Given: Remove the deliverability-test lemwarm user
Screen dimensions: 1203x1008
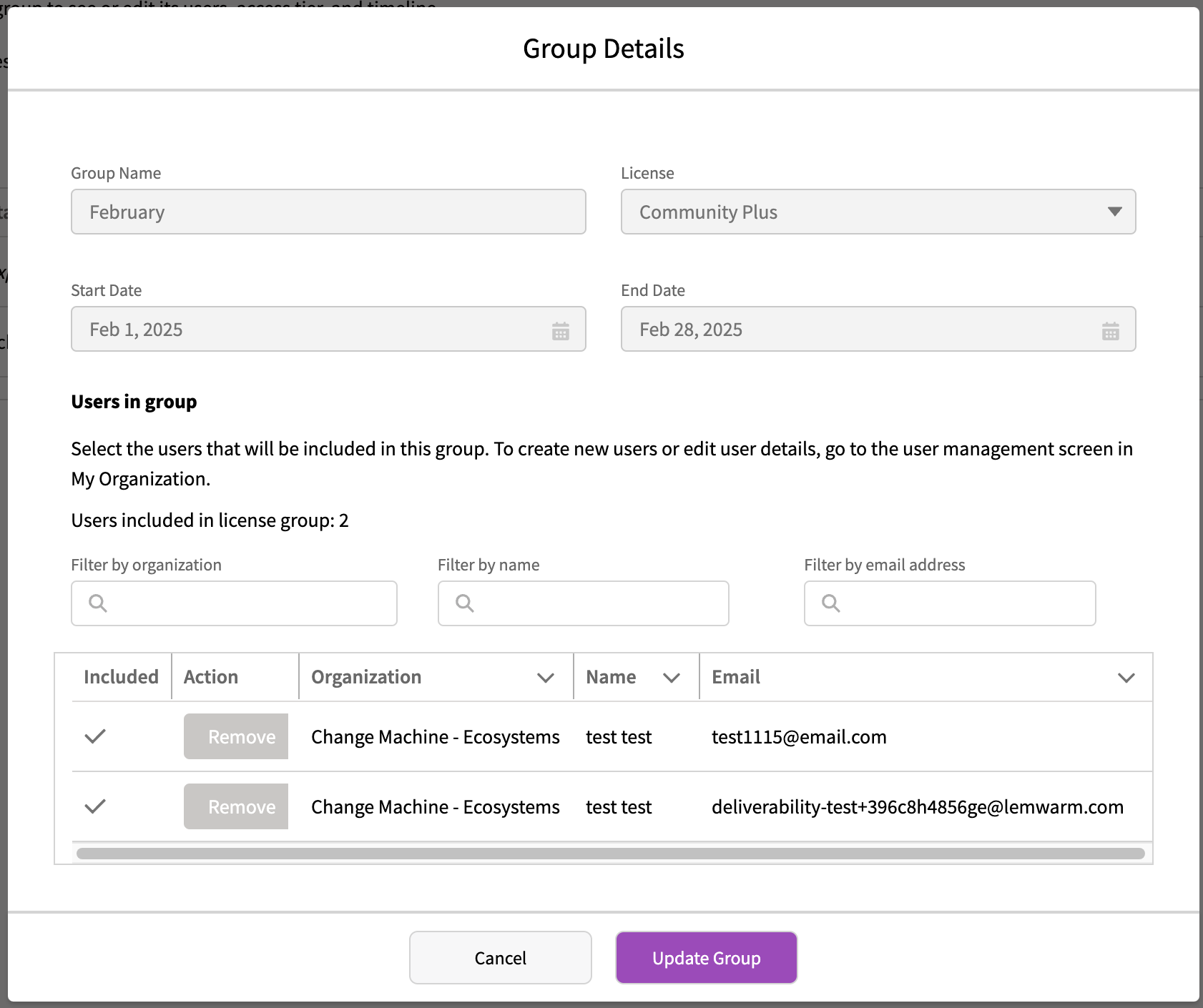Looking at the screenshot, I should click(236, 806).
